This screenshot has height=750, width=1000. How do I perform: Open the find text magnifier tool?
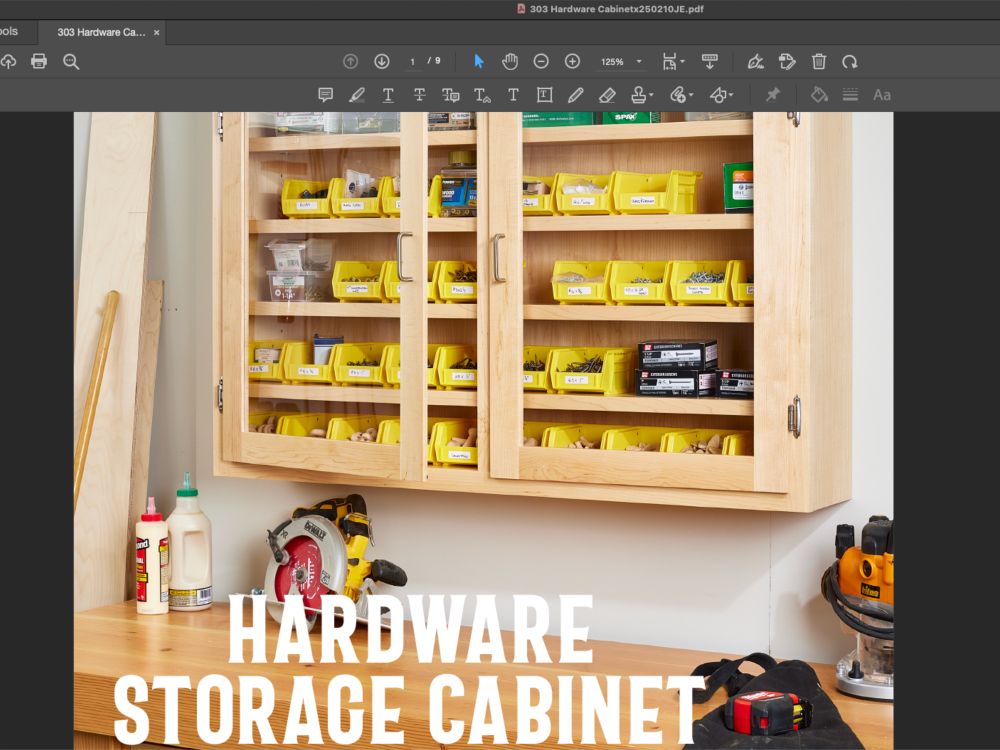pyautogui.click(x=71, y=62)
